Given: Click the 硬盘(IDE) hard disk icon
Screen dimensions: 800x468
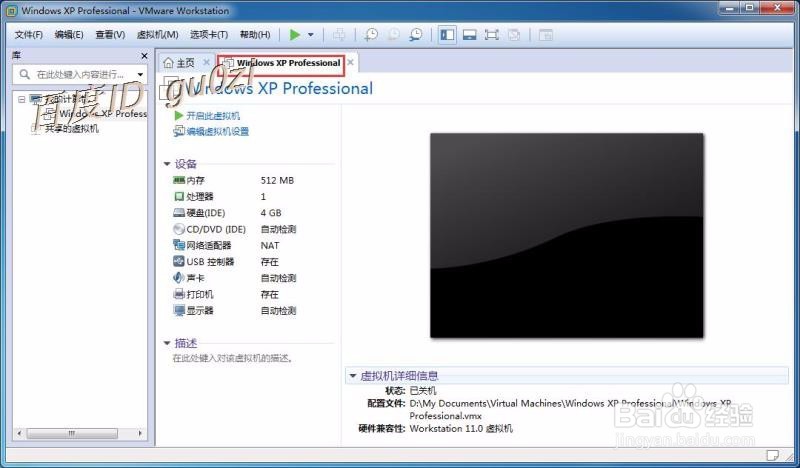Looking at the screenshot, I should click(x=179, y=212).
